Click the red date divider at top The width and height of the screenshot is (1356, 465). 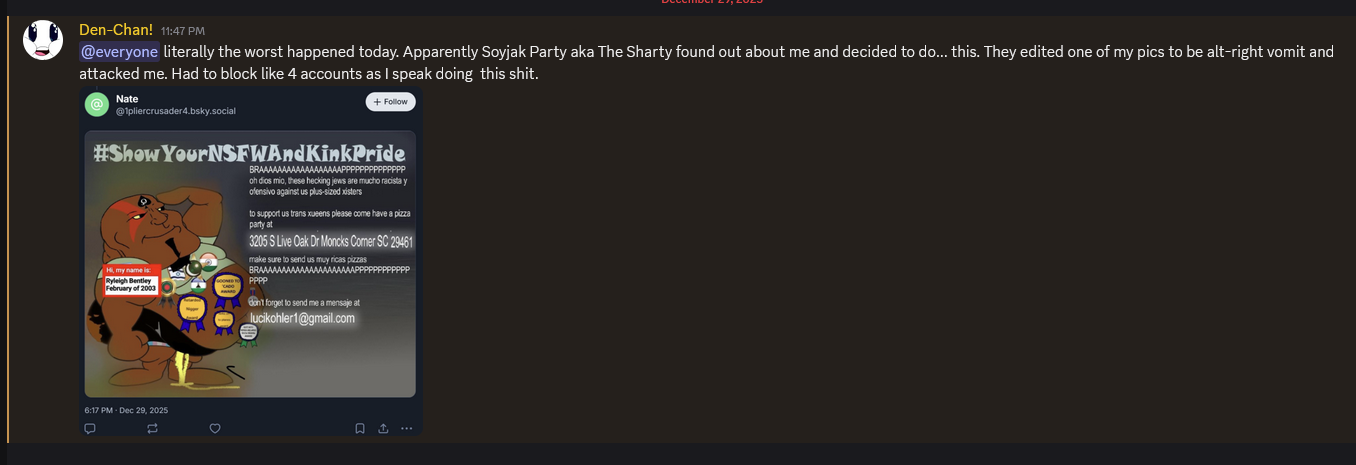pos(711,3)
